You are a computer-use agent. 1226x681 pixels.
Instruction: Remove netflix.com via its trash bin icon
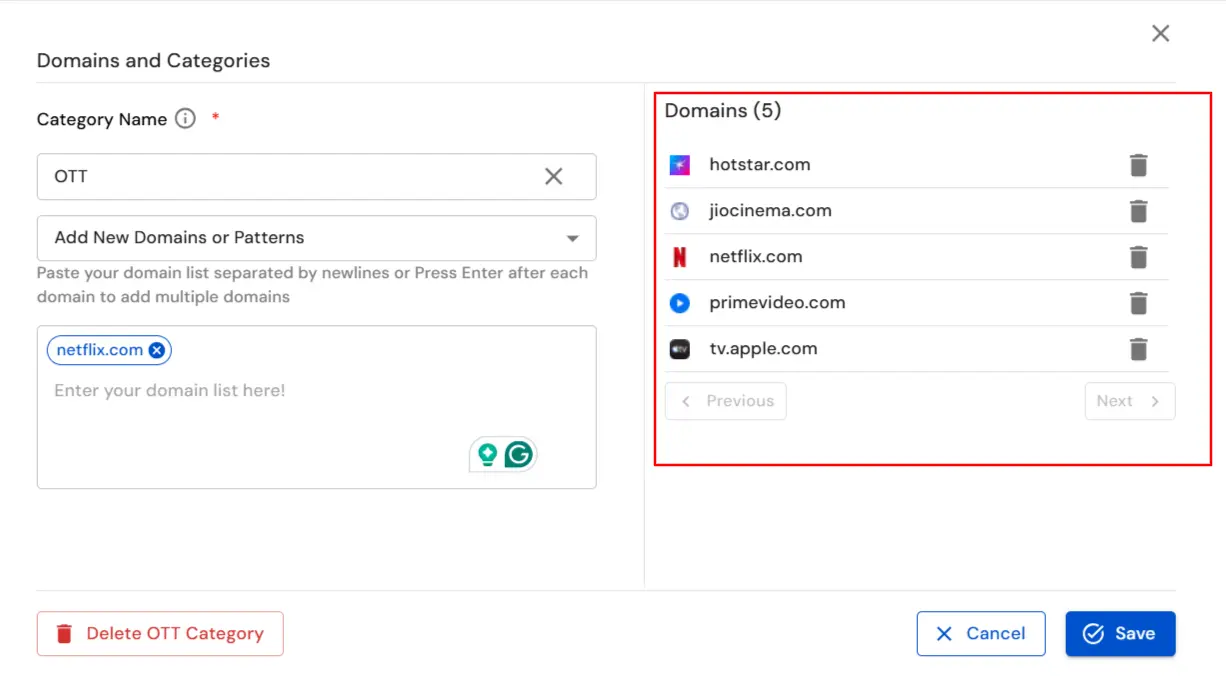pos(1138,256)
